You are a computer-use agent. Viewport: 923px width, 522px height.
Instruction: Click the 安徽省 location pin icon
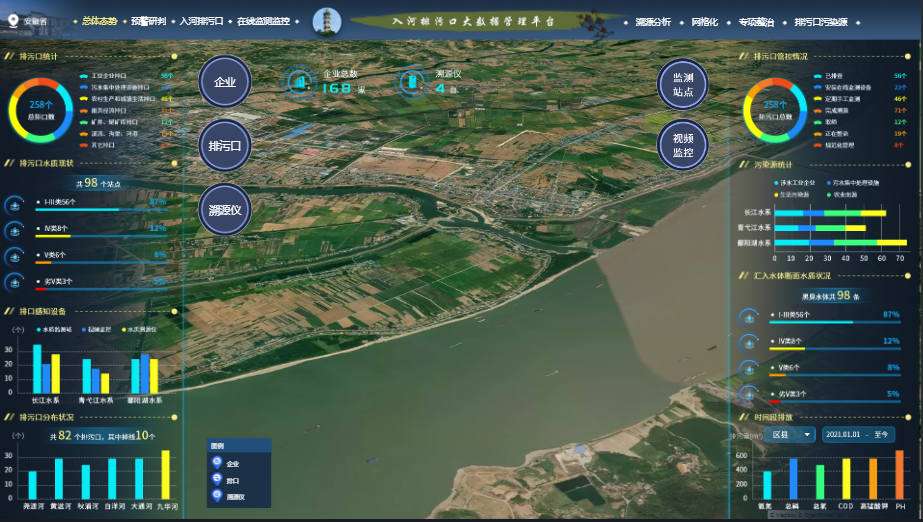tap(13, 20)
